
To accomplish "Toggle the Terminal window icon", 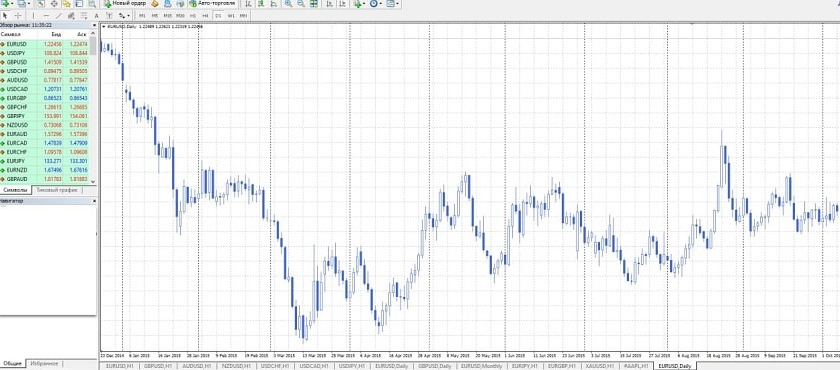I will (x=79, y=3).
